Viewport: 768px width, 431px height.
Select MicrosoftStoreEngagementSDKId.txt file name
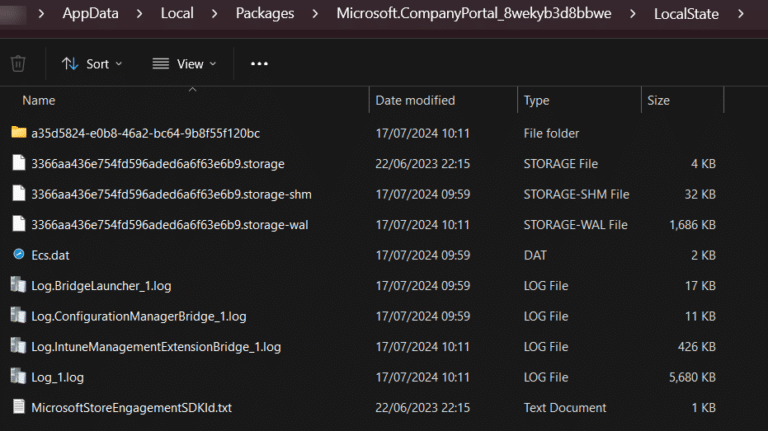pyautogui.click(x=131, y=407)
